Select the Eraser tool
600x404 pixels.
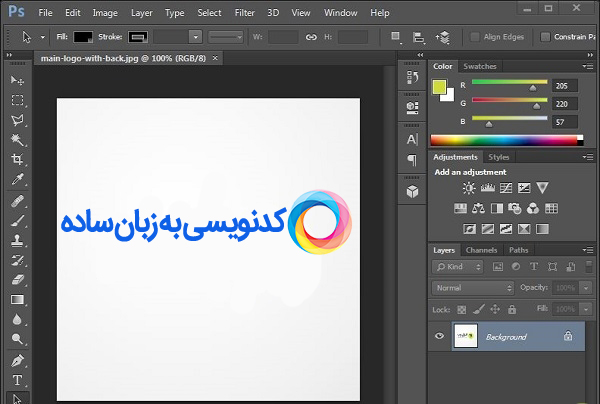(17, 280)
